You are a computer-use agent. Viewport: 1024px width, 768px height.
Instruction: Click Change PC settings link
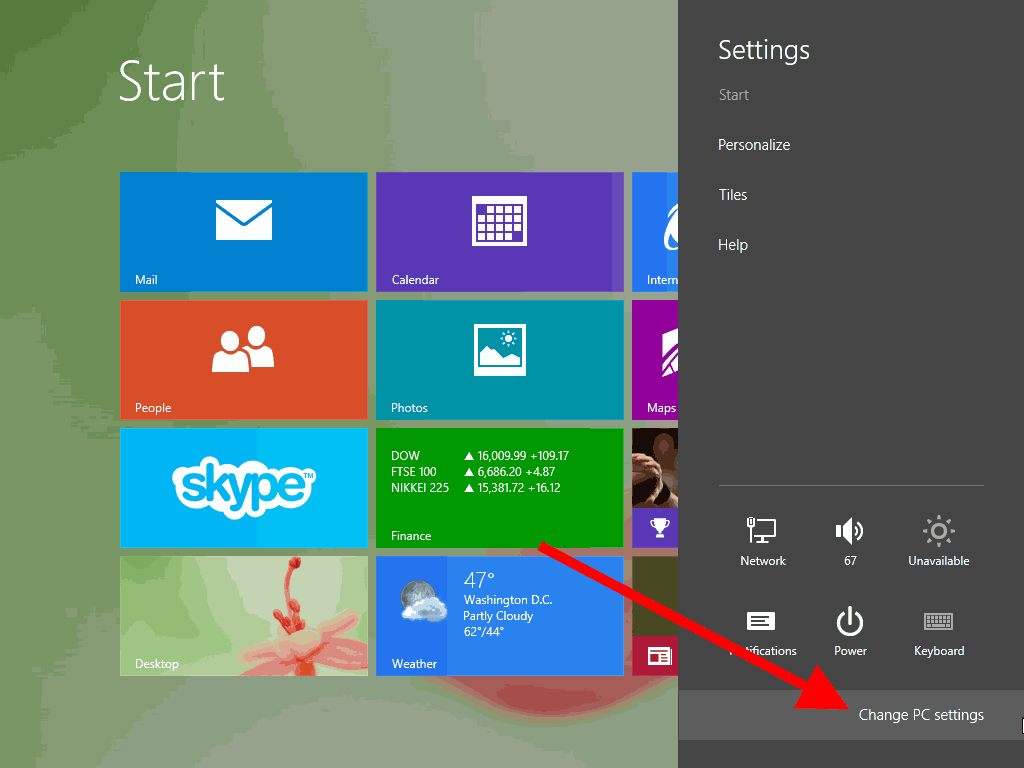(921, 715)
